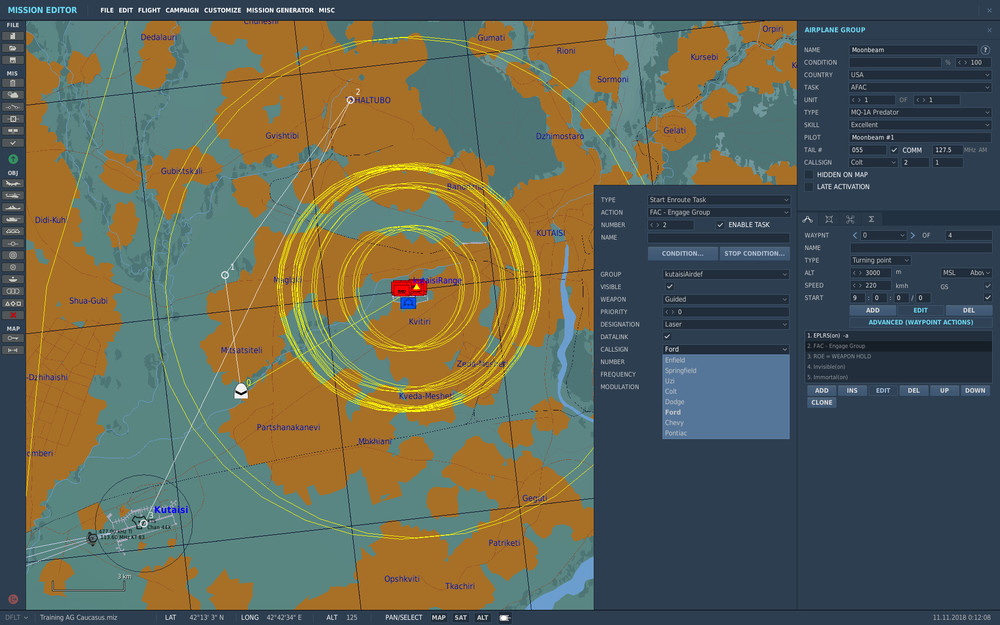Enable the HIDDEN ON MAP checkbox
The width and height of the screenshot is (1000, 625).
809,175
